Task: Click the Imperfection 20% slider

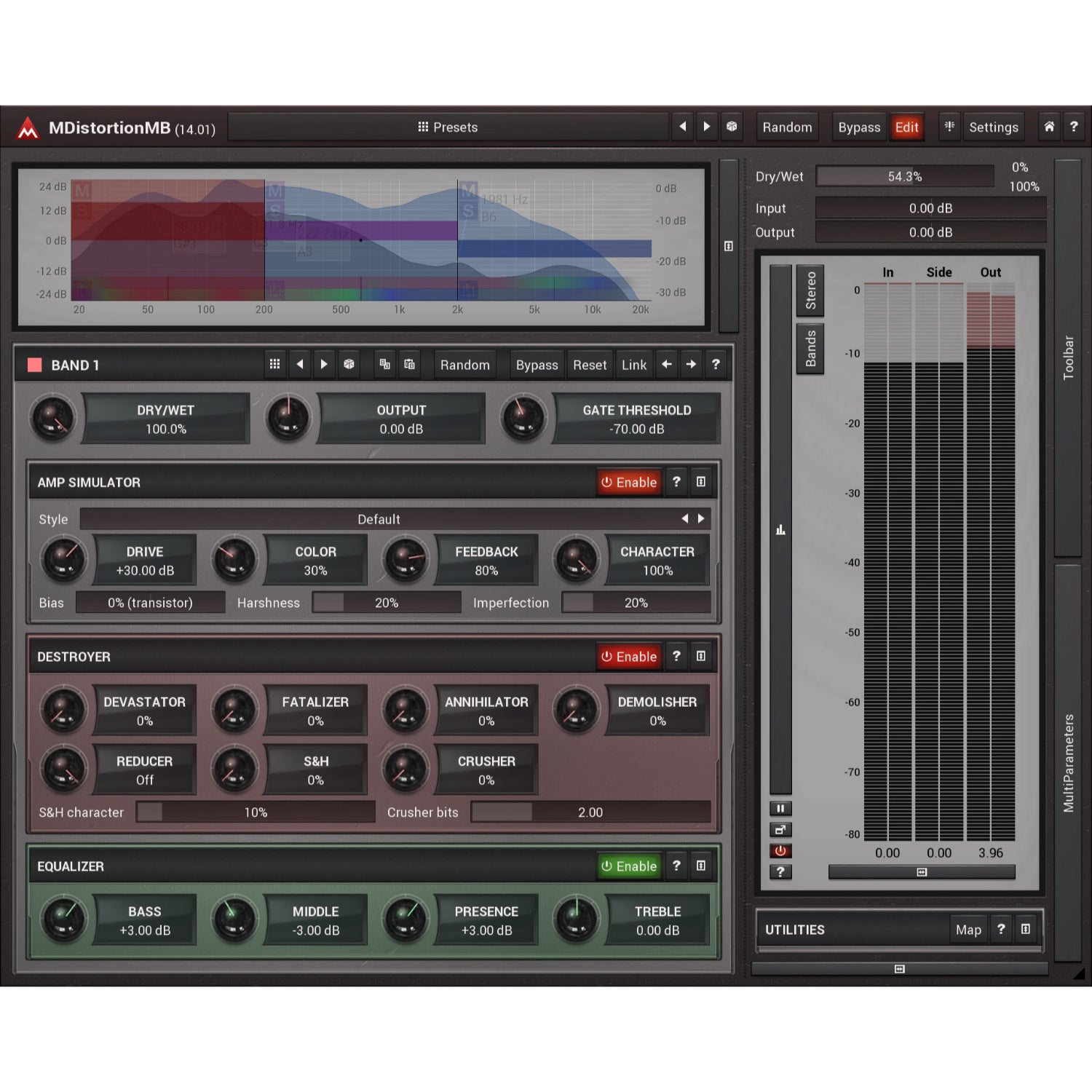Action: pyautogui.click(x=636, y=603)
